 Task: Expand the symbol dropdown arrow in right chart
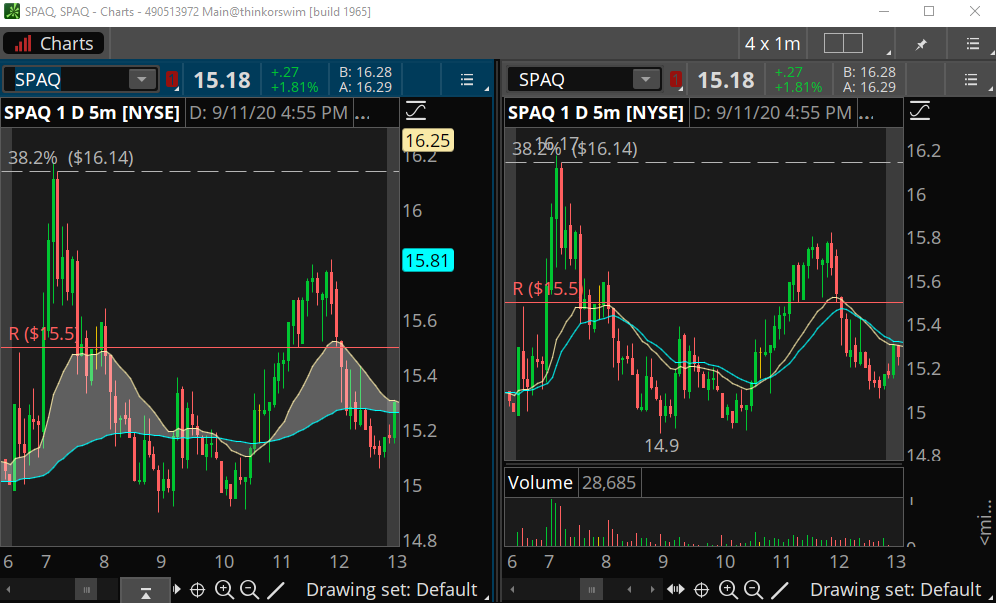pyautogui.click(x=646, y=79)
